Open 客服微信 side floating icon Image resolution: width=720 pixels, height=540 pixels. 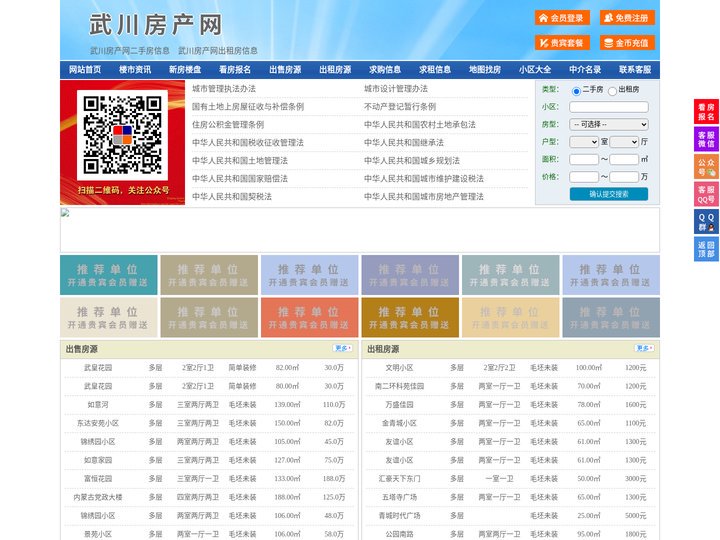pos(706,139)
